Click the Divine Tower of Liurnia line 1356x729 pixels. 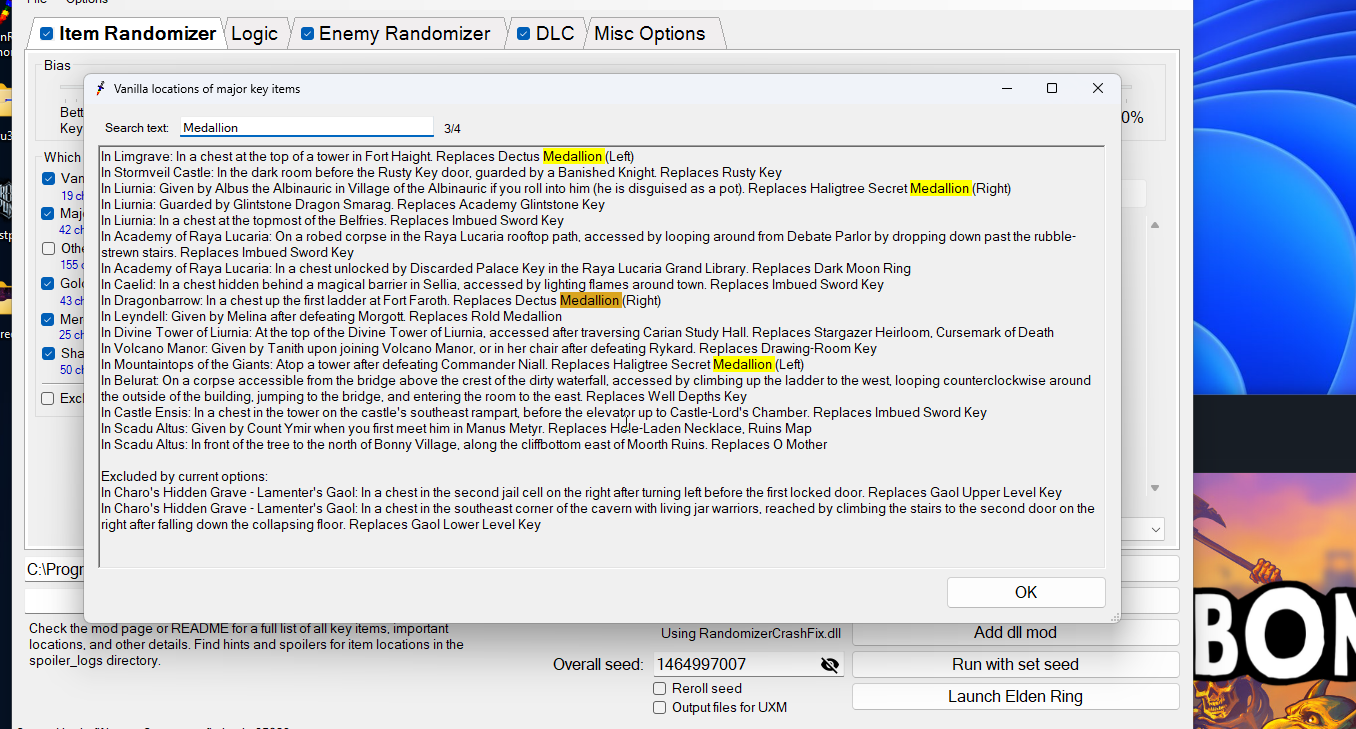[x=577, y=333]
